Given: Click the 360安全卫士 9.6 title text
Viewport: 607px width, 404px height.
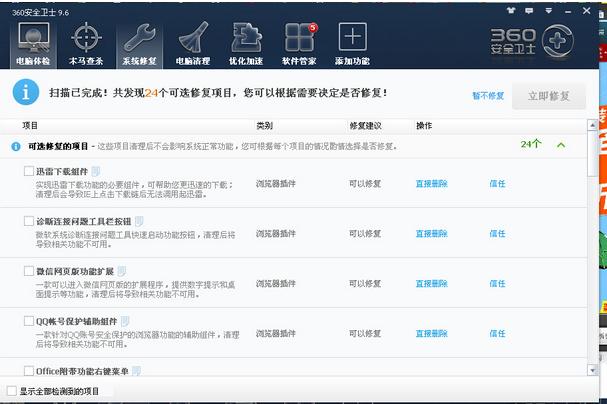Looking at the screenshot, I should pos(40,12).
